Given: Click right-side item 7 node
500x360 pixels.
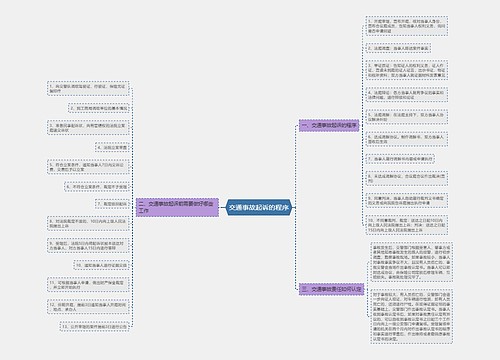Looking at the screenshot, I should click(400, 159).
